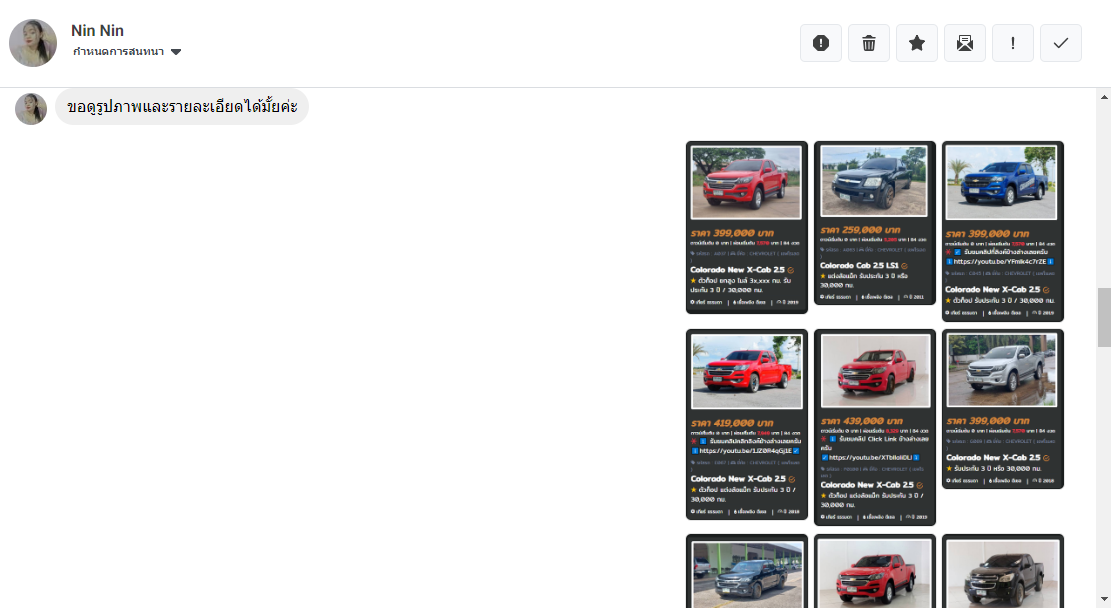Click the scrollbar up arrow
This screenshot has height=611, width=1111.
(x=1104, y=97)
